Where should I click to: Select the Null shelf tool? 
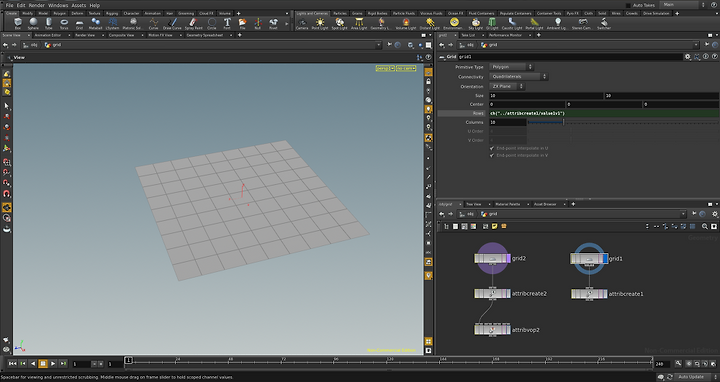[x=258, y=23]
